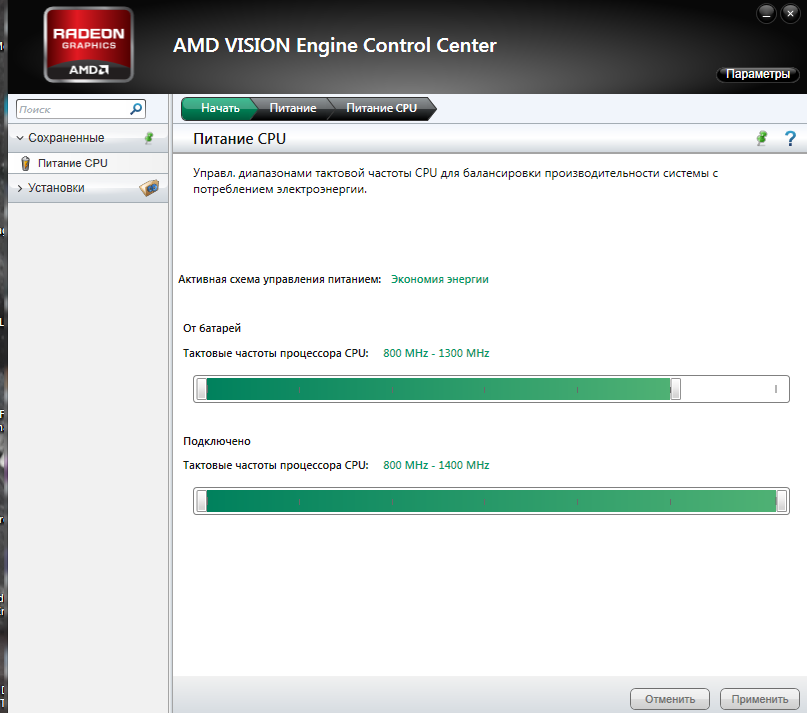Click the battery icon next to Питание CPU
The height and width of the screenshot is (713, 807).
click(x=25, y=163)
